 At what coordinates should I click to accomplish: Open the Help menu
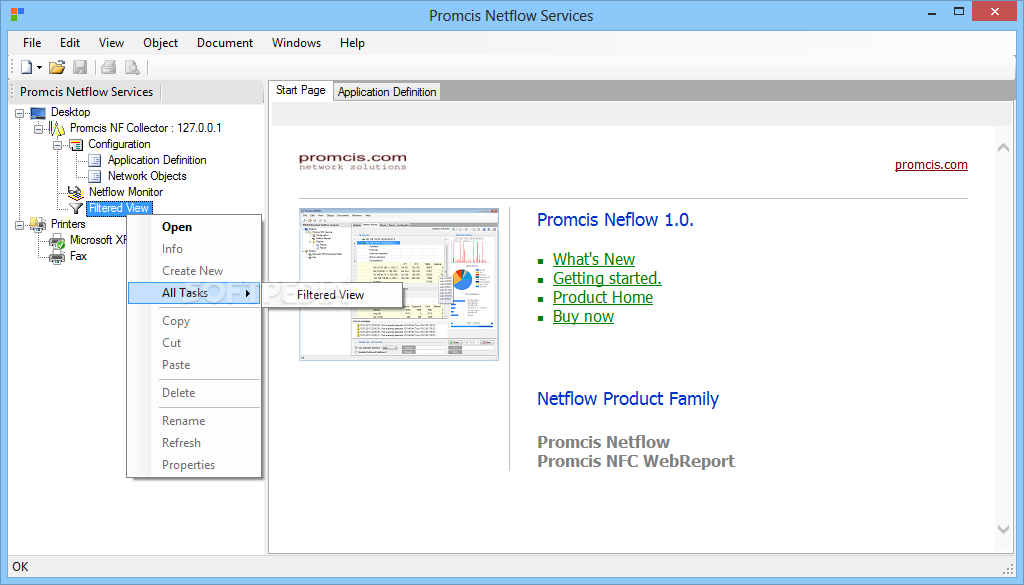point(352,42)
